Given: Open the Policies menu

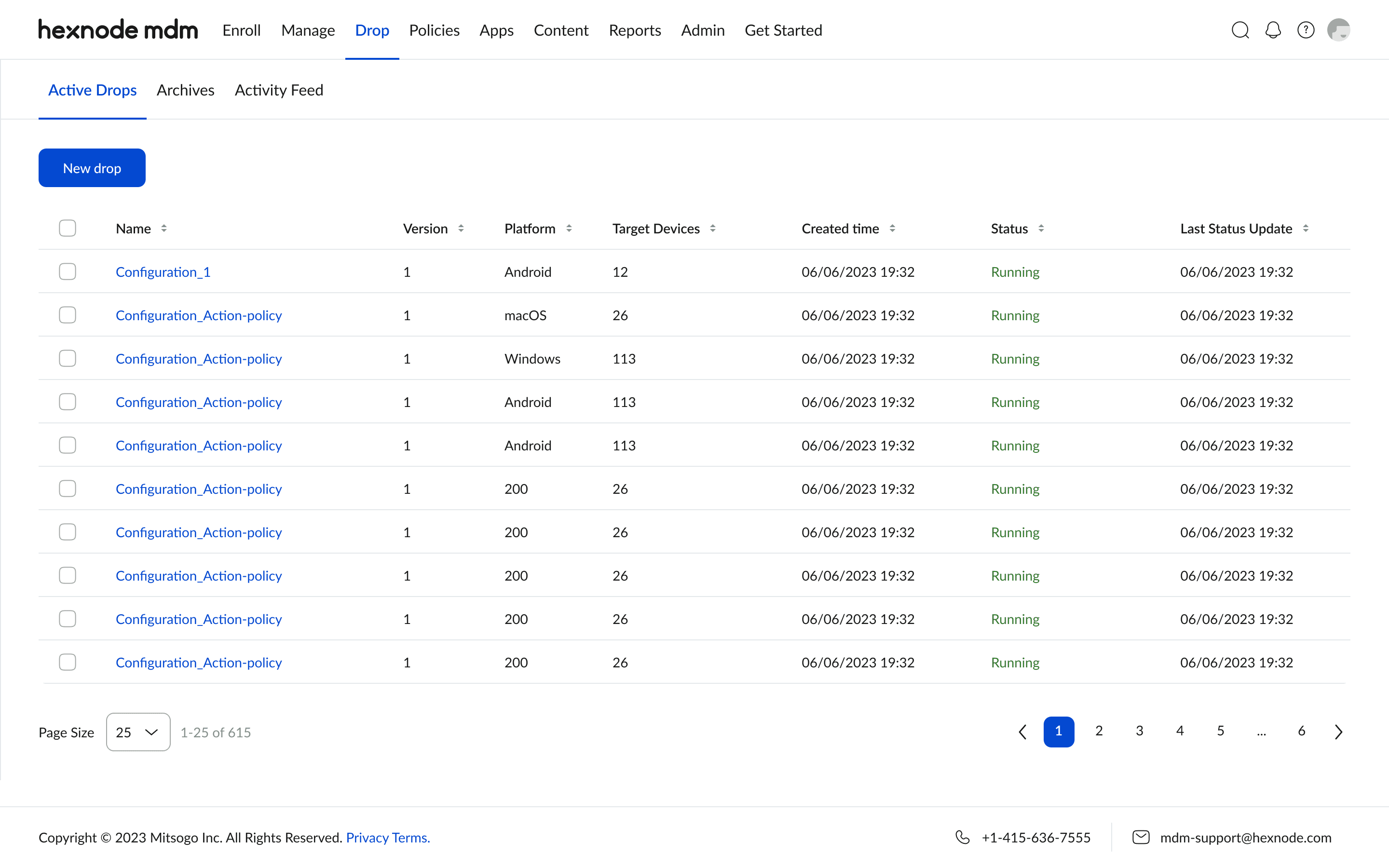Looking at the screenshot, I should (435, 30).
